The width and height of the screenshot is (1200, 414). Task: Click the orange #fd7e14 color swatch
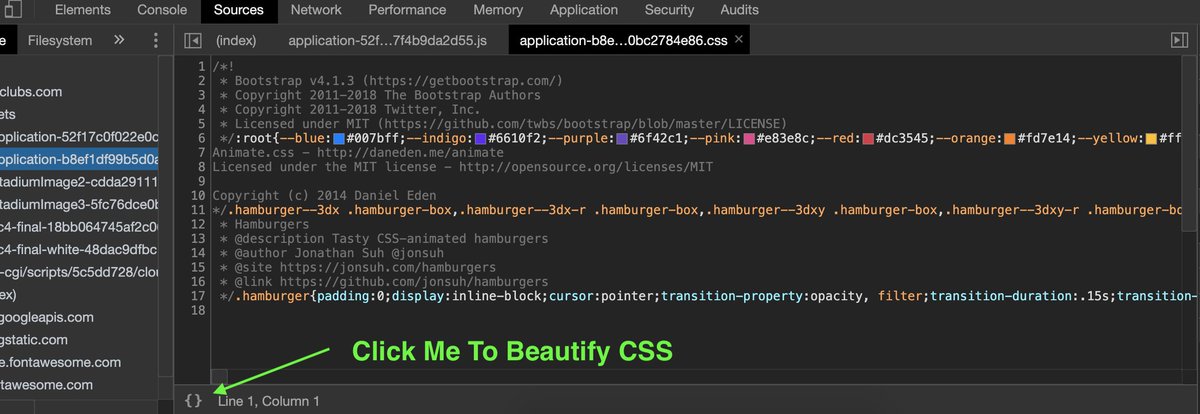coord(1009,137)
